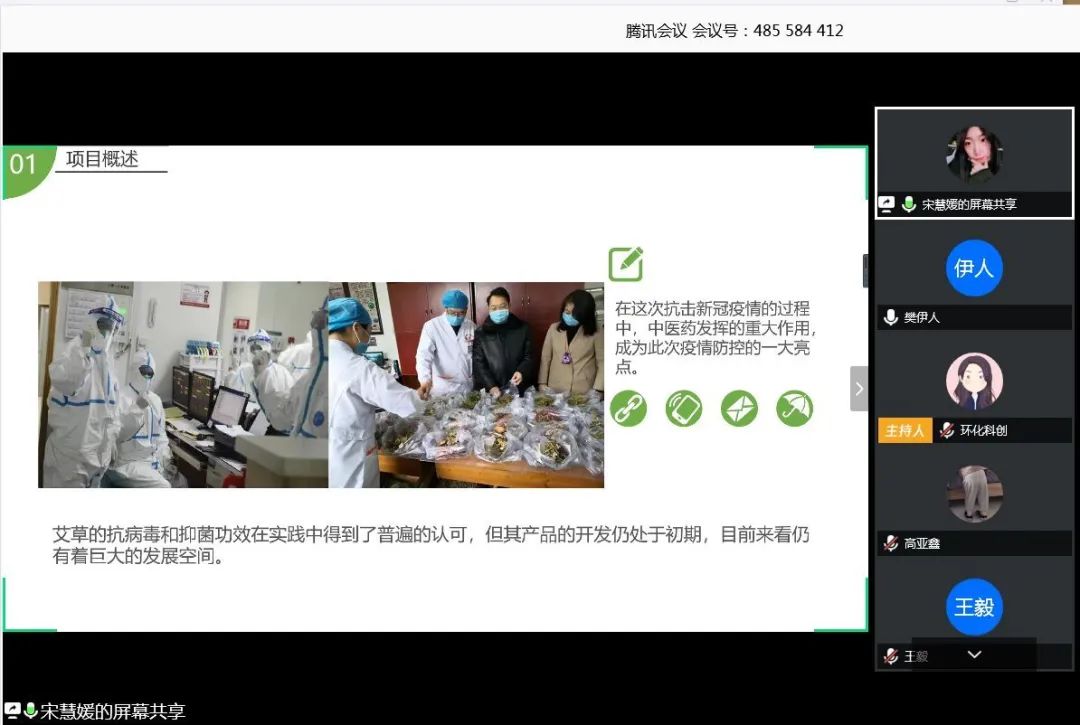Image resolution: width=1080 pixels, height=725 pixels.
Task: Select the blue 伊人 avatar
Action: tap(974, 268)
